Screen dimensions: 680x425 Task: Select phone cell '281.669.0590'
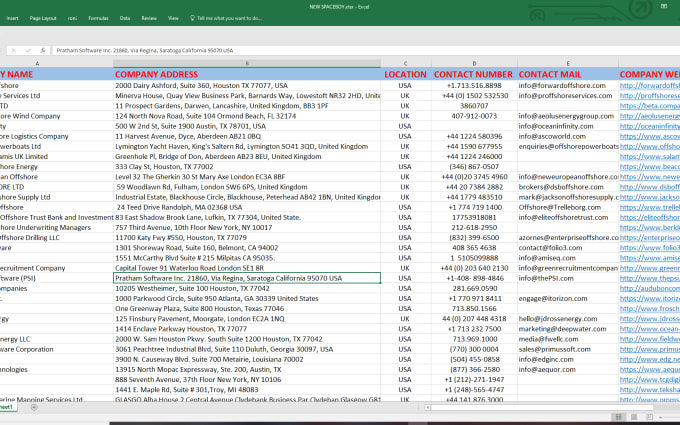pyautogui.click(x=474, y=288)
